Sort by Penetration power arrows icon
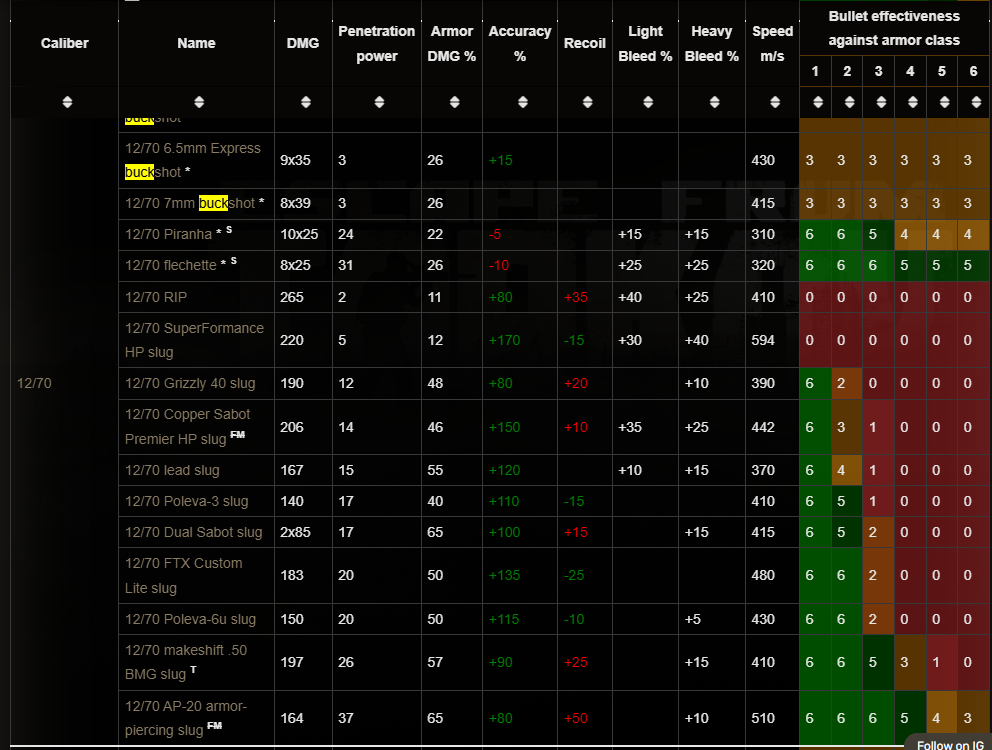Image resolution: width=992 pixels, height=750 pixels. tap(377, 102)
